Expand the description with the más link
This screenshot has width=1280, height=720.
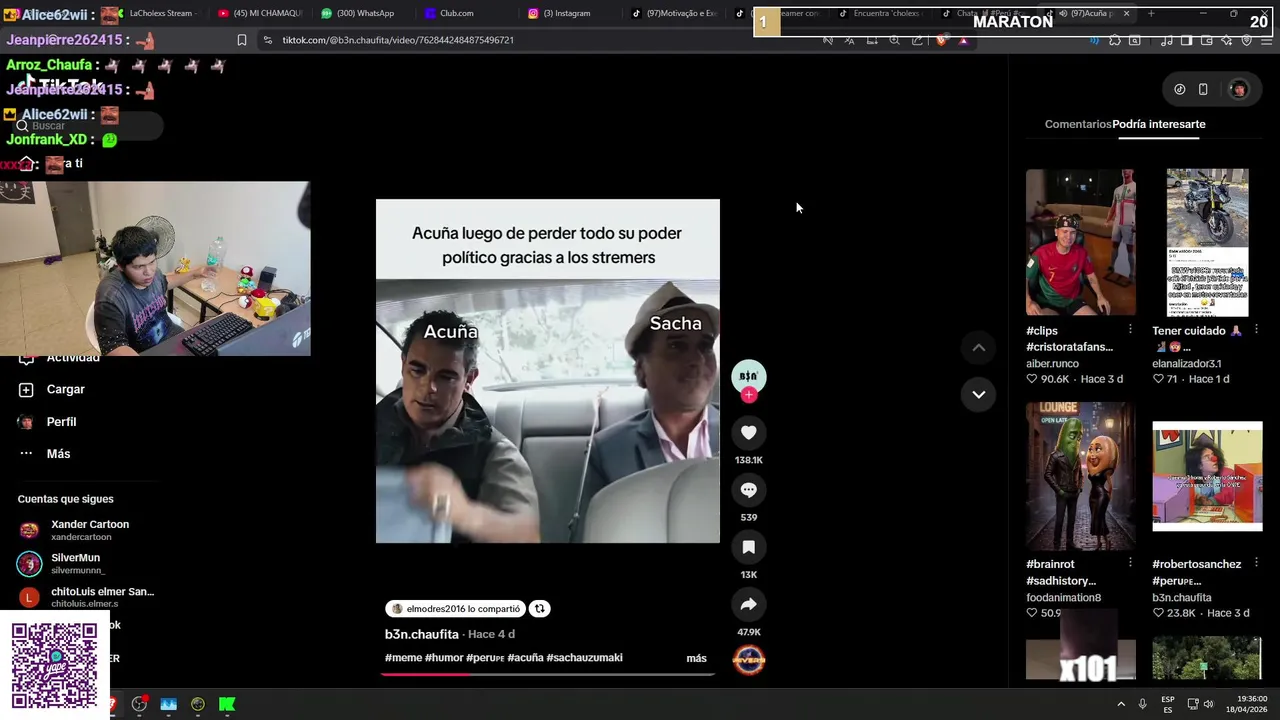(696, 658)
